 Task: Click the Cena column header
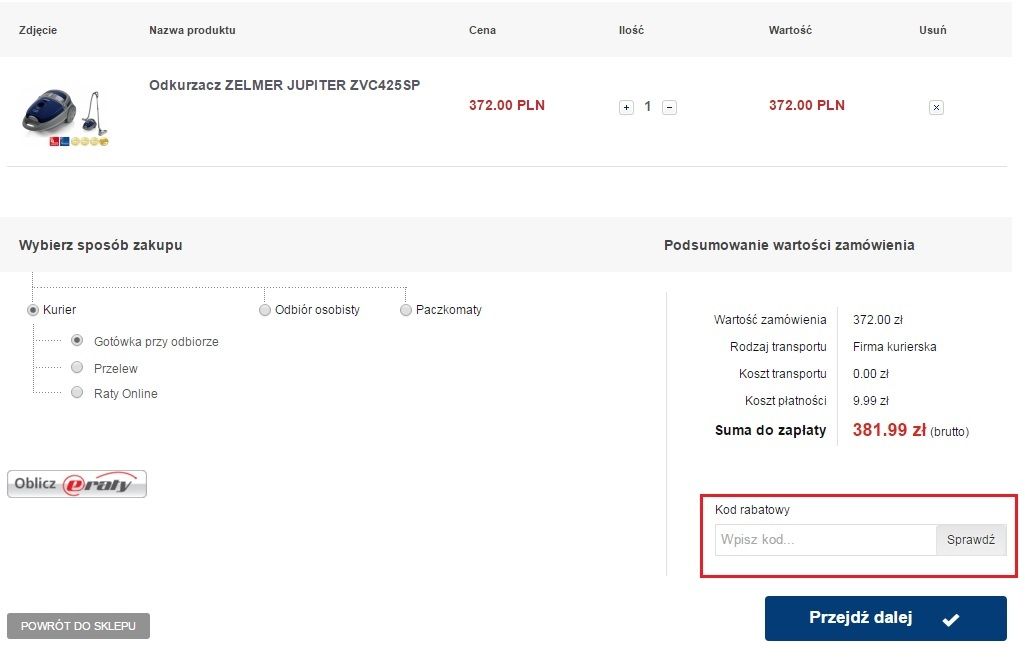point(482,30)
